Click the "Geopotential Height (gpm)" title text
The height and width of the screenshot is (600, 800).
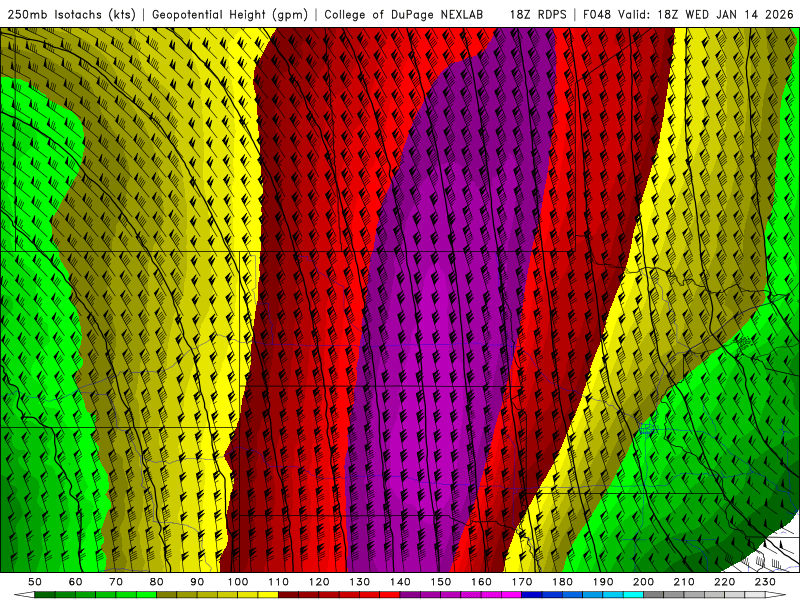click(x=230, y=14)
